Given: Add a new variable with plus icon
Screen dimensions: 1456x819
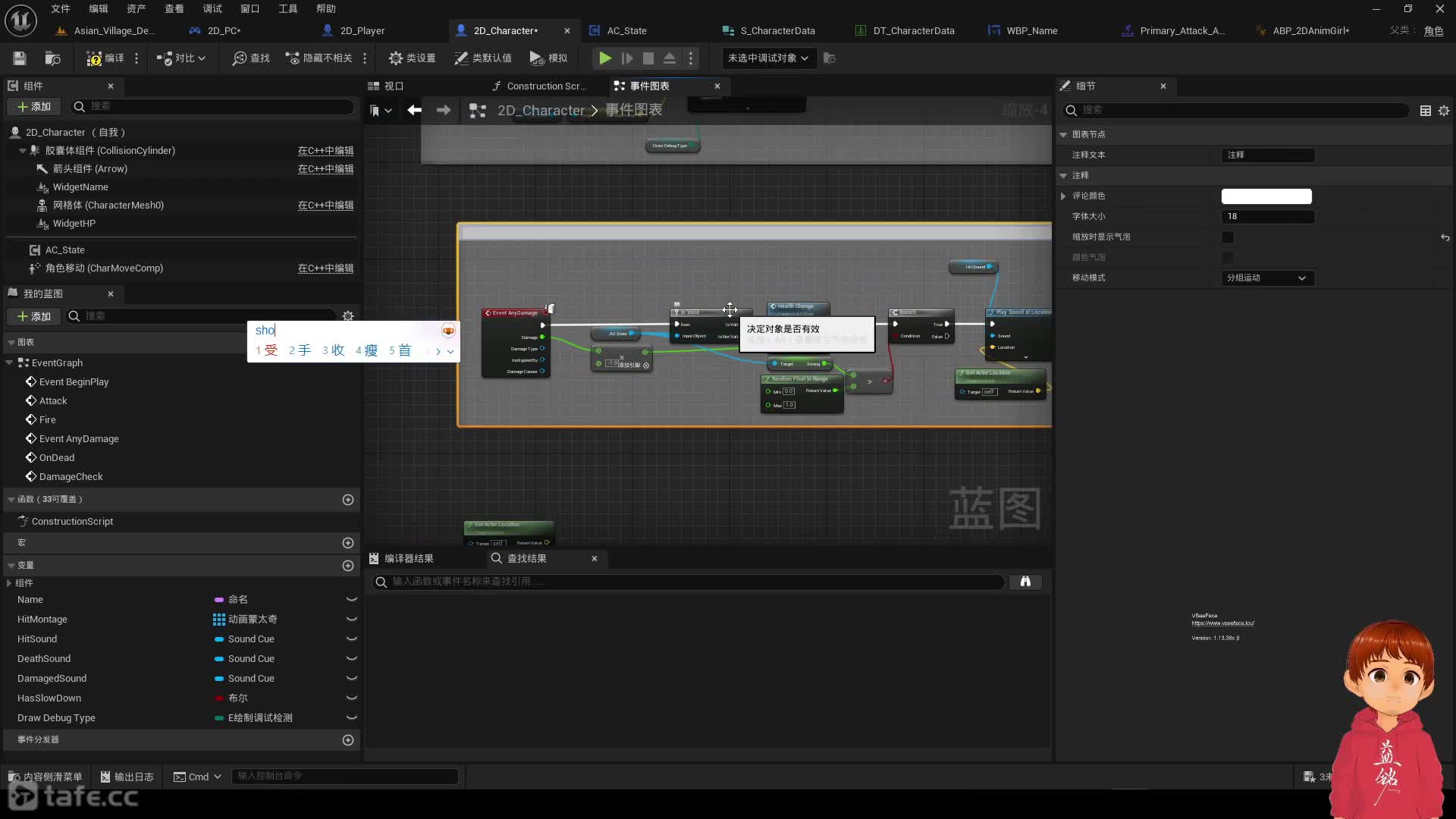Looking at the screenshot, I should point(348,566).
